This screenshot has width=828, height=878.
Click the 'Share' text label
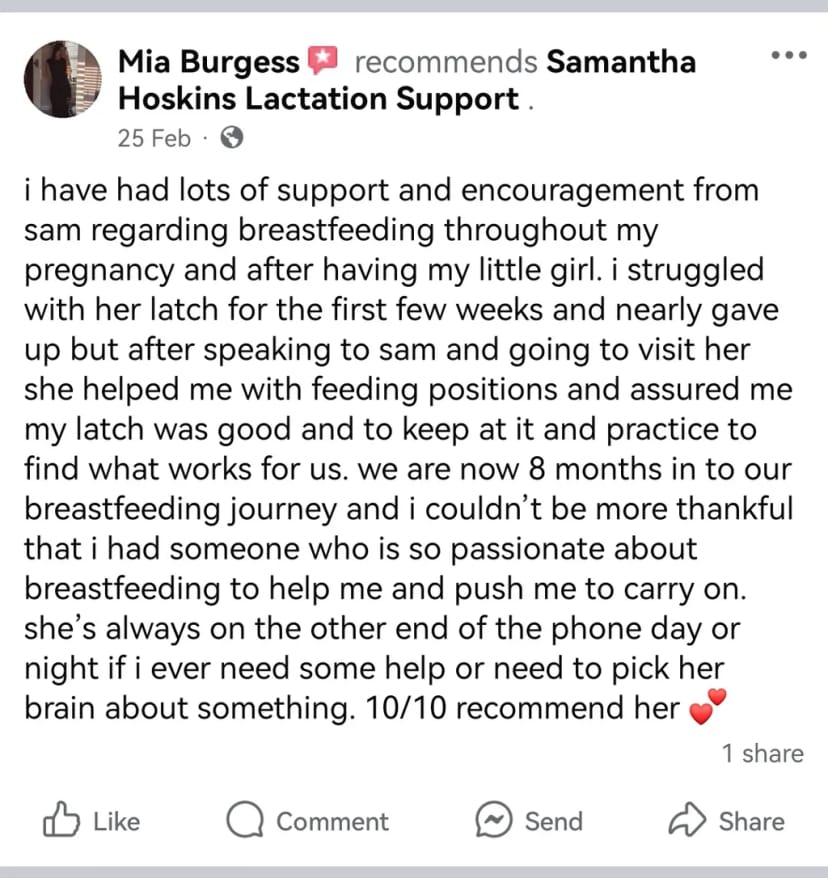751,821
